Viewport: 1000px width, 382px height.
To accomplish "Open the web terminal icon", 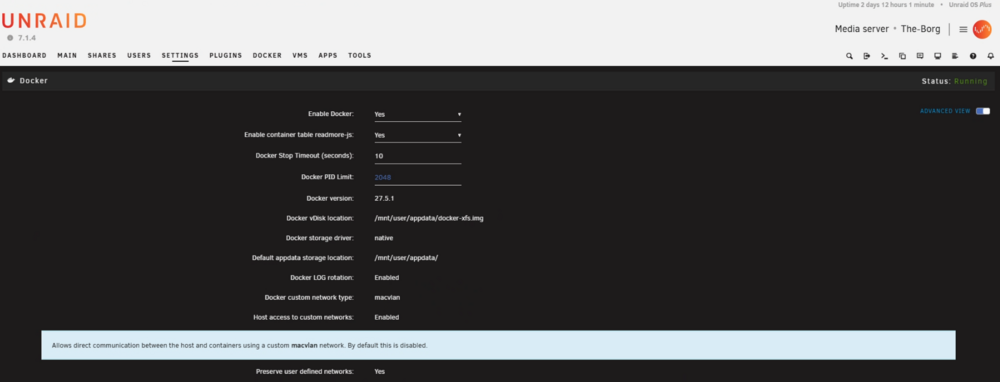I will tap(884, 56).
